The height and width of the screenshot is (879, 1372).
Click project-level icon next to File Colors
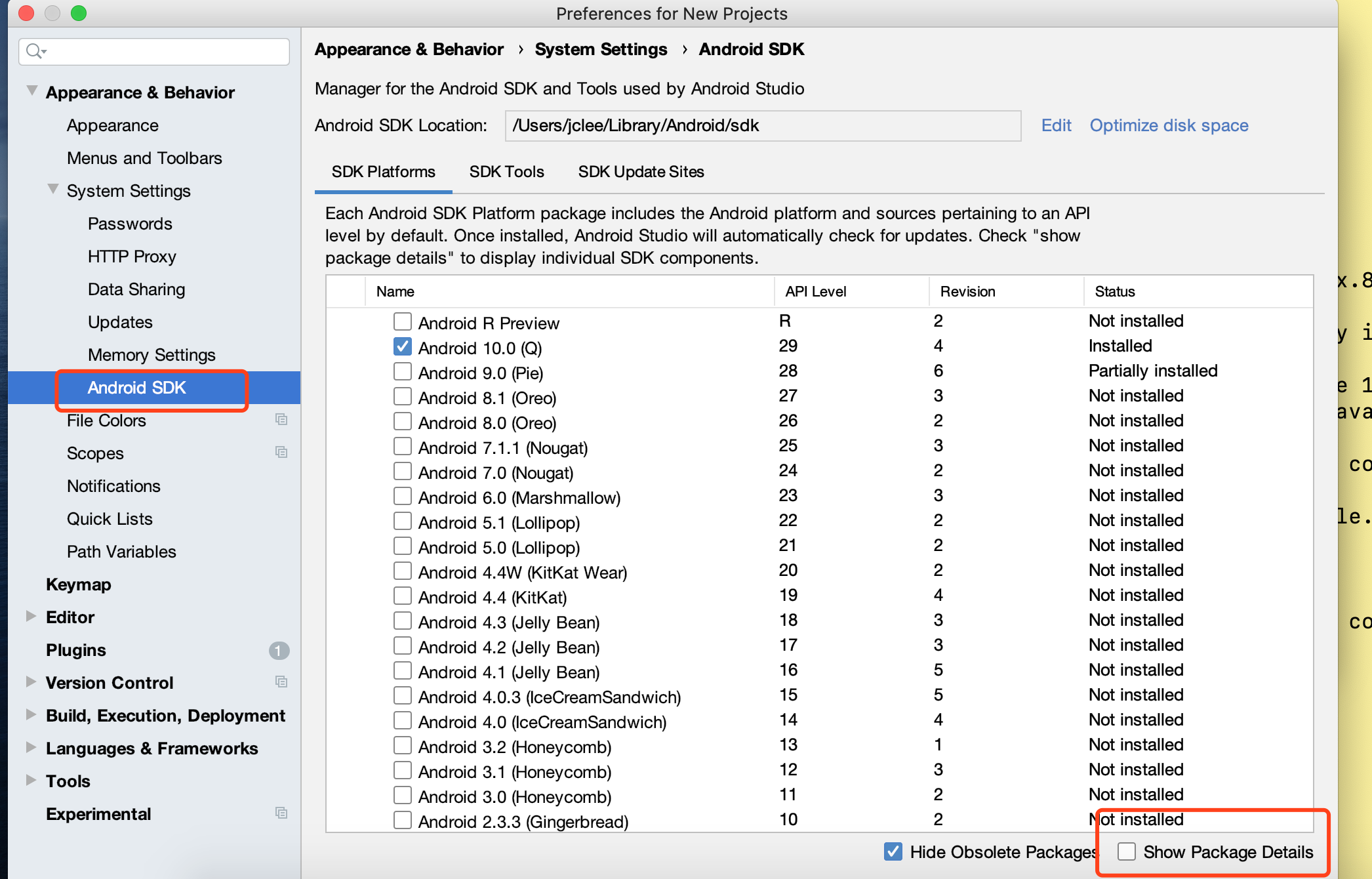pos(281,420)
